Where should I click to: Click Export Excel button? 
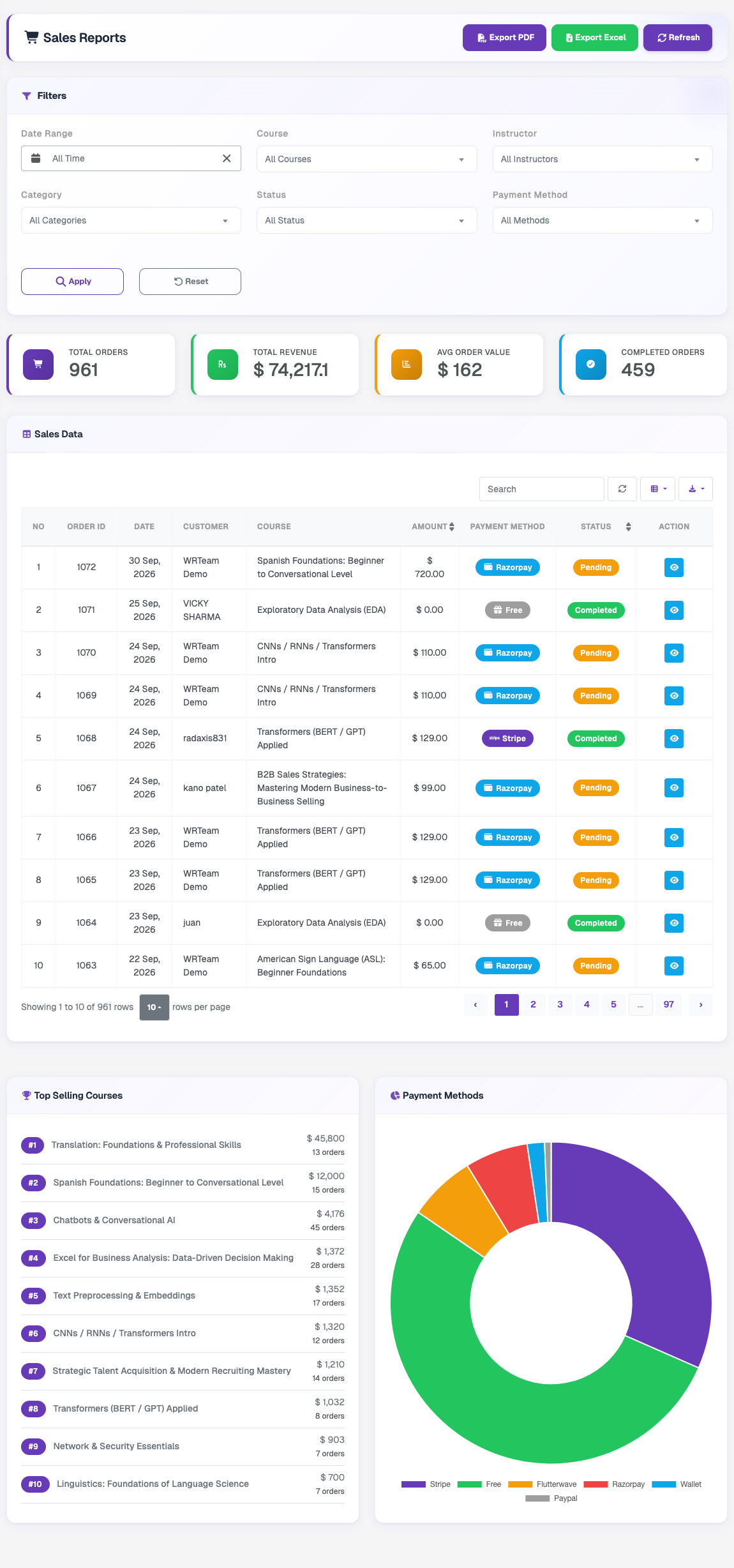tap(595, 38)
